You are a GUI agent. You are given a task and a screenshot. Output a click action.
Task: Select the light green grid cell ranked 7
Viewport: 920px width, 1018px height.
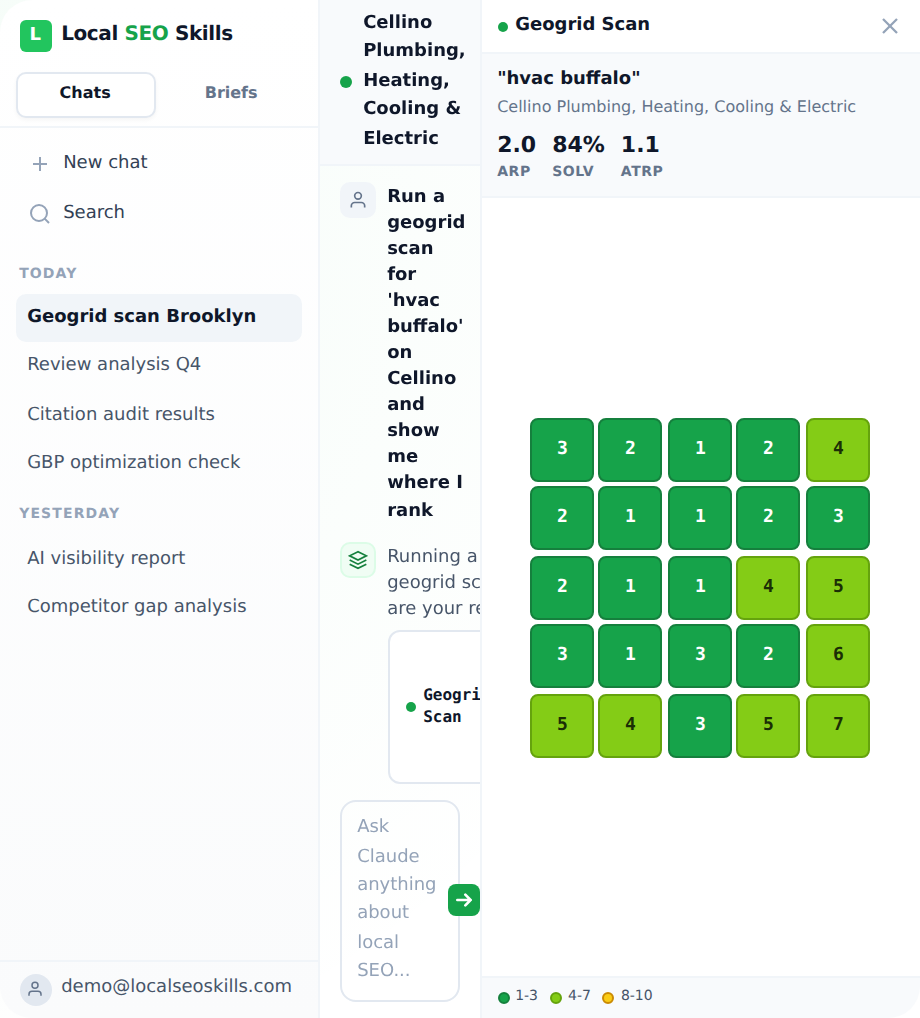click(x=838, y=725)
